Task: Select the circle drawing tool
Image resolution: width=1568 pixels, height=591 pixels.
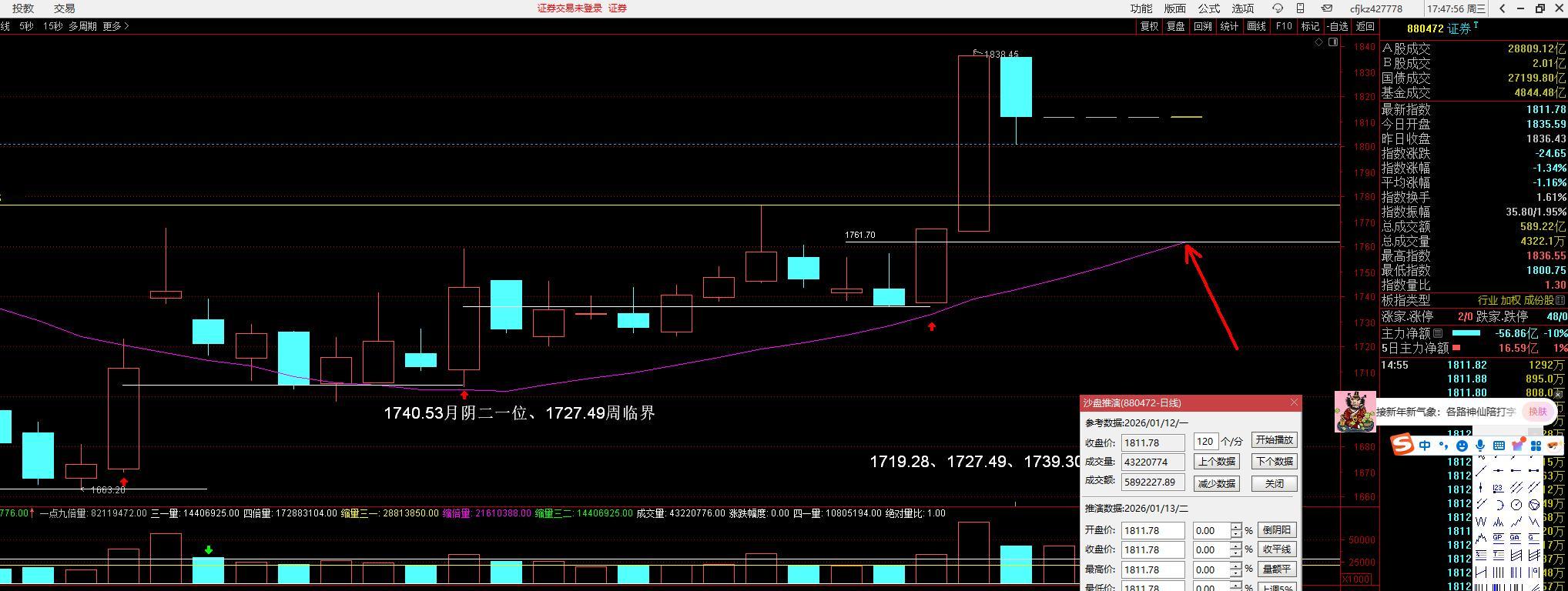Action: [x=1516, y=505]
